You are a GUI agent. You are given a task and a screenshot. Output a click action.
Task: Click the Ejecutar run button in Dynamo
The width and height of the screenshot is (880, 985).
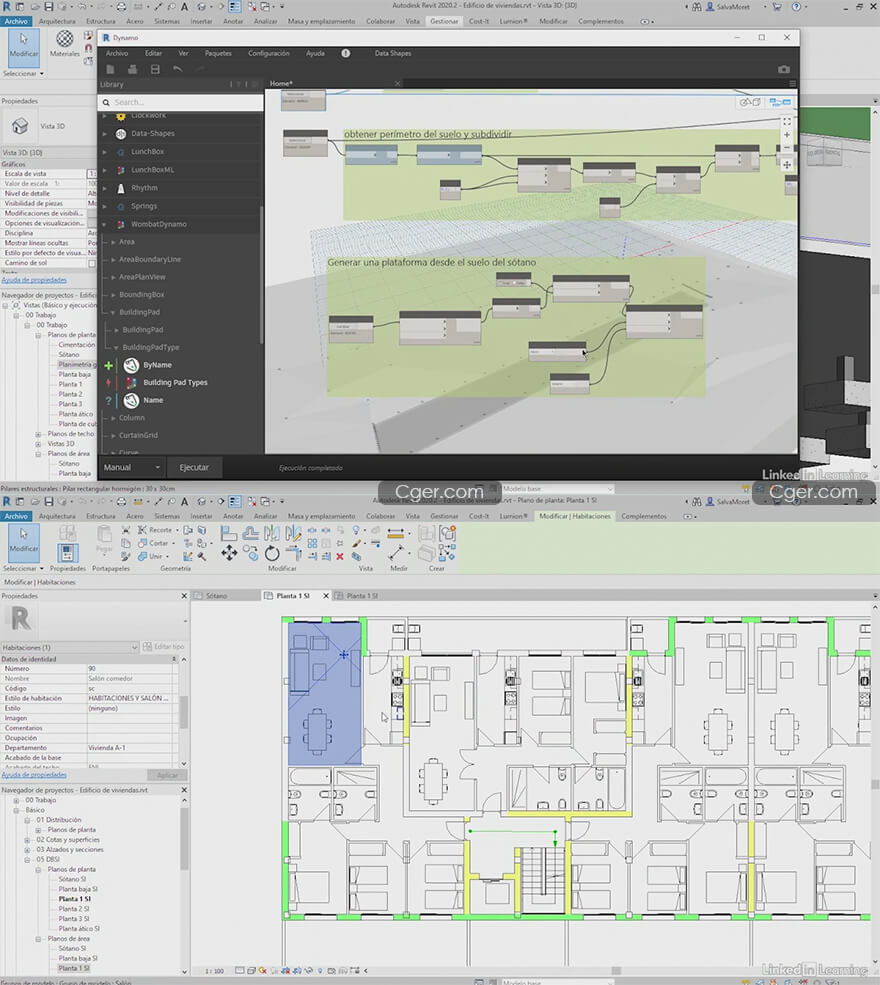194,467
